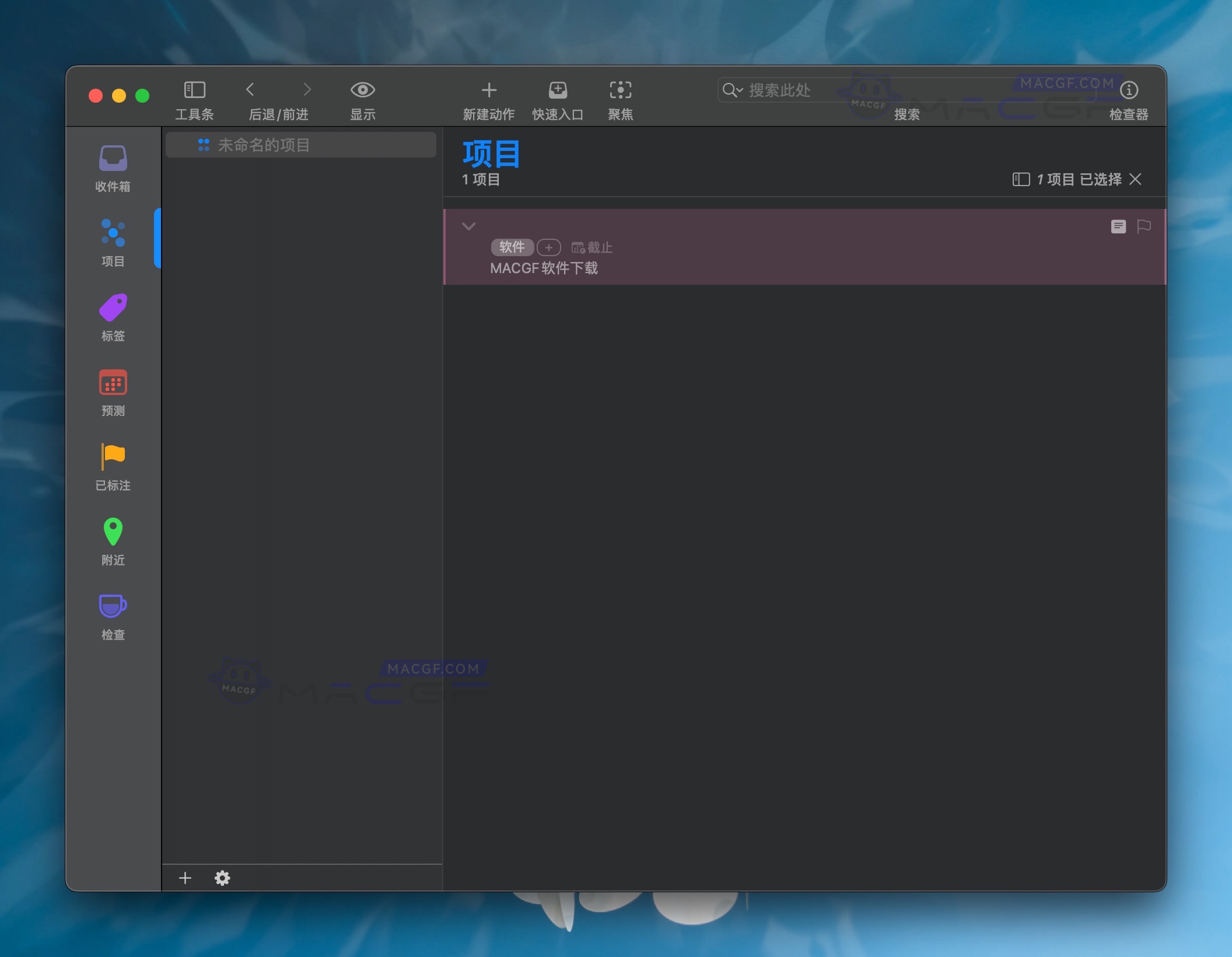Screen dimensions: 1232x957
Task: Toggle the toolbar sidebar visibility icon
Action: tap(195, 89)
